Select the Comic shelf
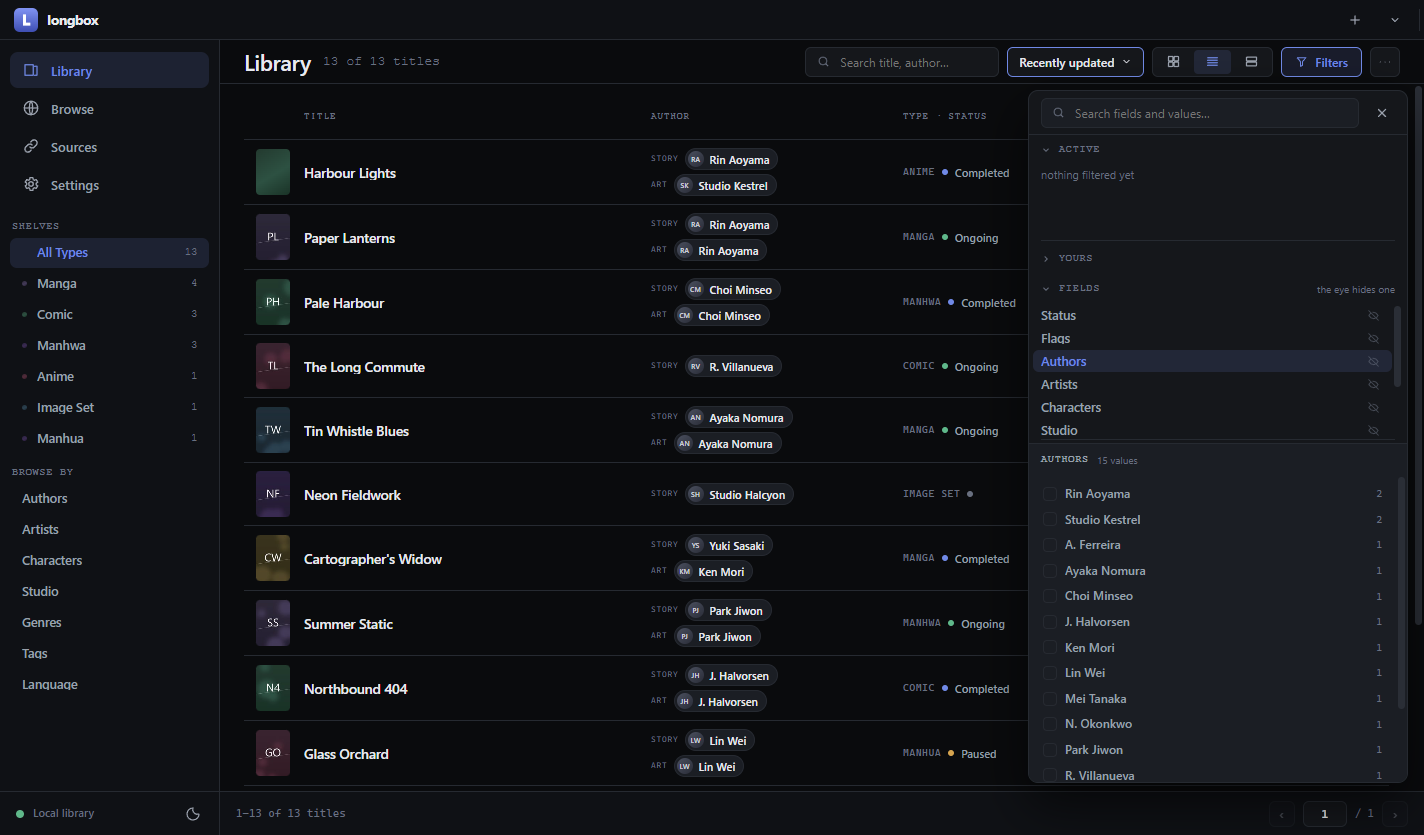1424x835 pixels. pyautogui.click(x=109, y=314)
